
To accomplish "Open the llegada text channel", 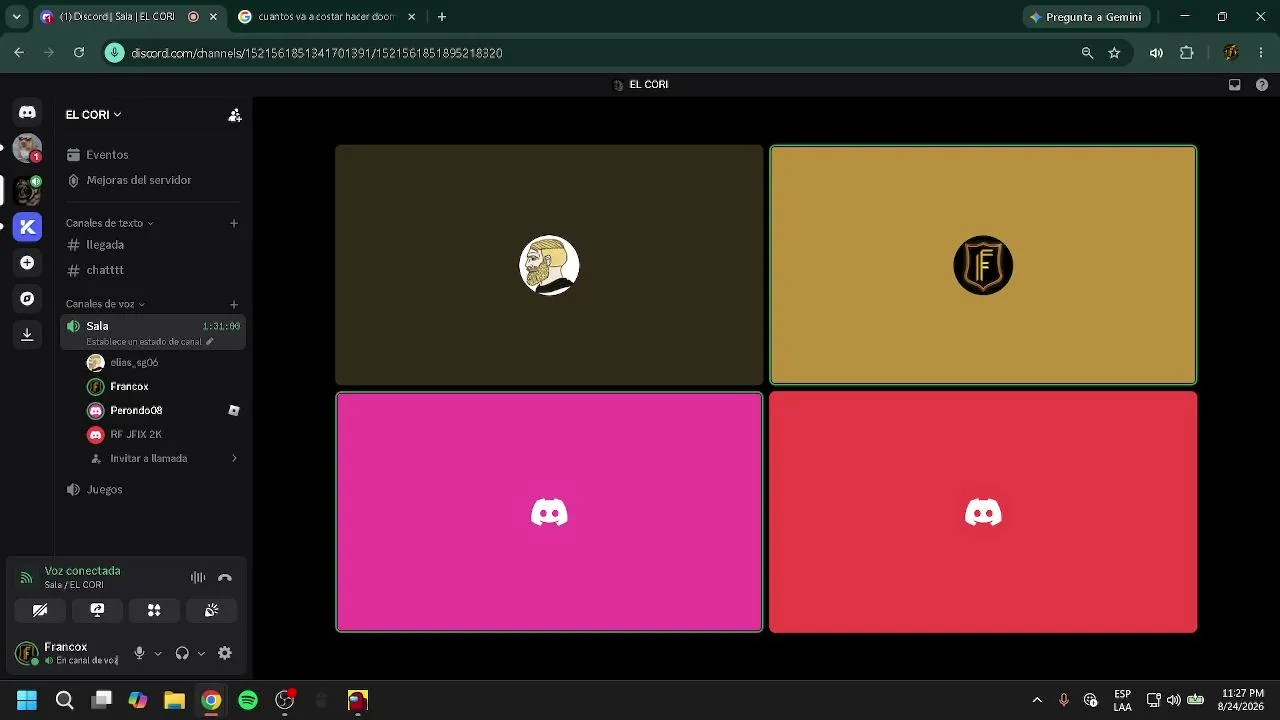I will coord(153,245).
